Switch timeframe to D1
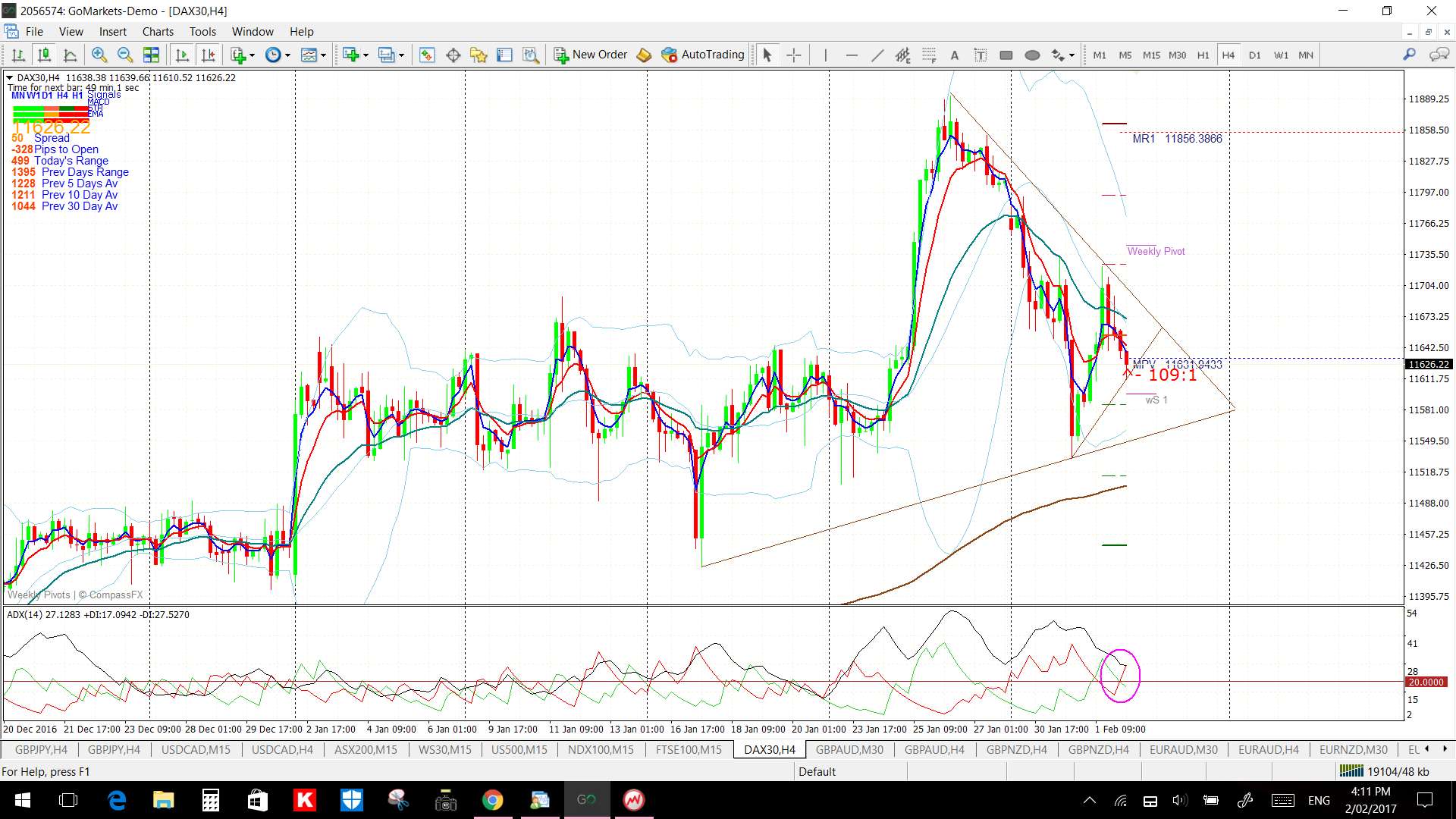1456x819 pixels. tap(1254, 55)
